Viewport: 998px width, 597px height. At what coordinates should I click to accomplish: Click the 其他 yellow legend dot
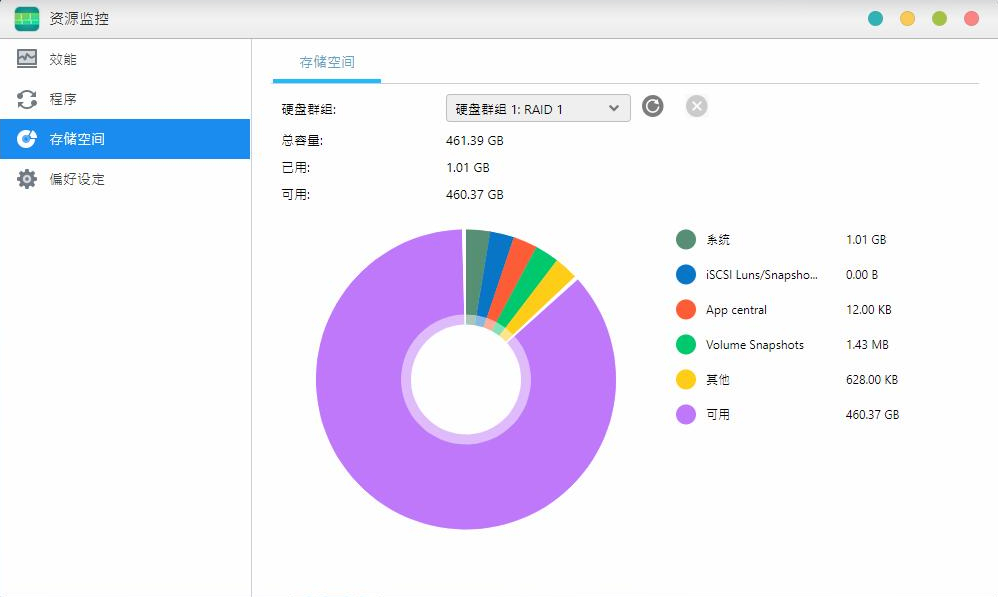point(684,379)
